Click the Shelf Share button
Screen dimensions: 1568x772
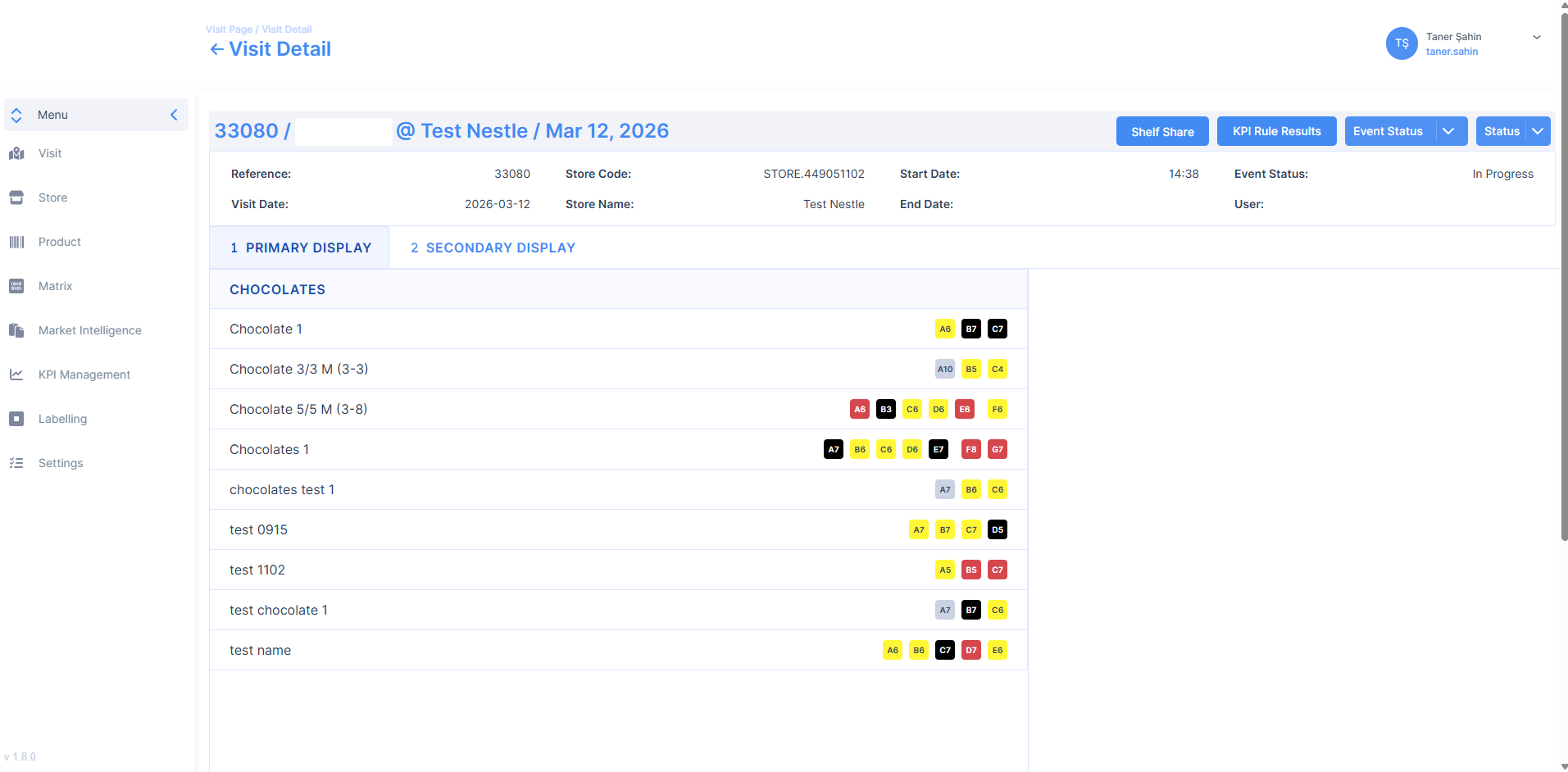[x=1161, y=131]
